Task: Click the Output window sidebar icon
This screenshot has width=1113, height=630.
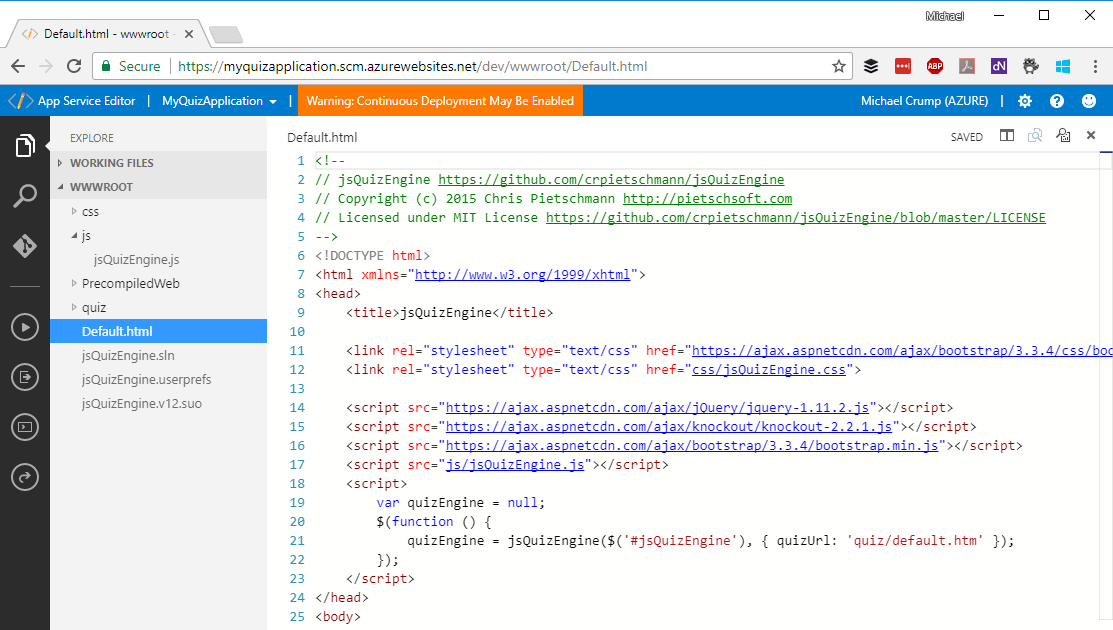Action: click(25, 377)
